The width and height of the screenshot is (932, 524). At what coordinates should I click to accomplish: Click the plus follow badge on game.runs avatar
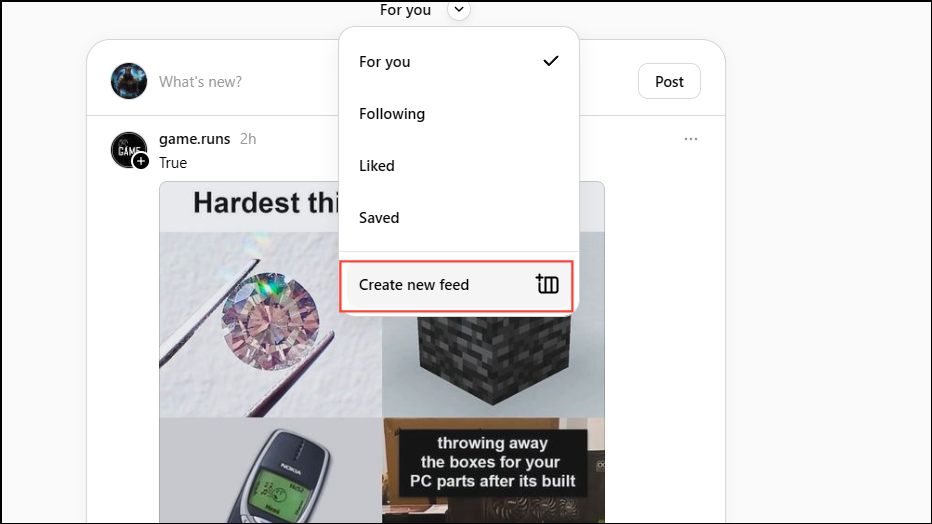(x=141, y=161)
